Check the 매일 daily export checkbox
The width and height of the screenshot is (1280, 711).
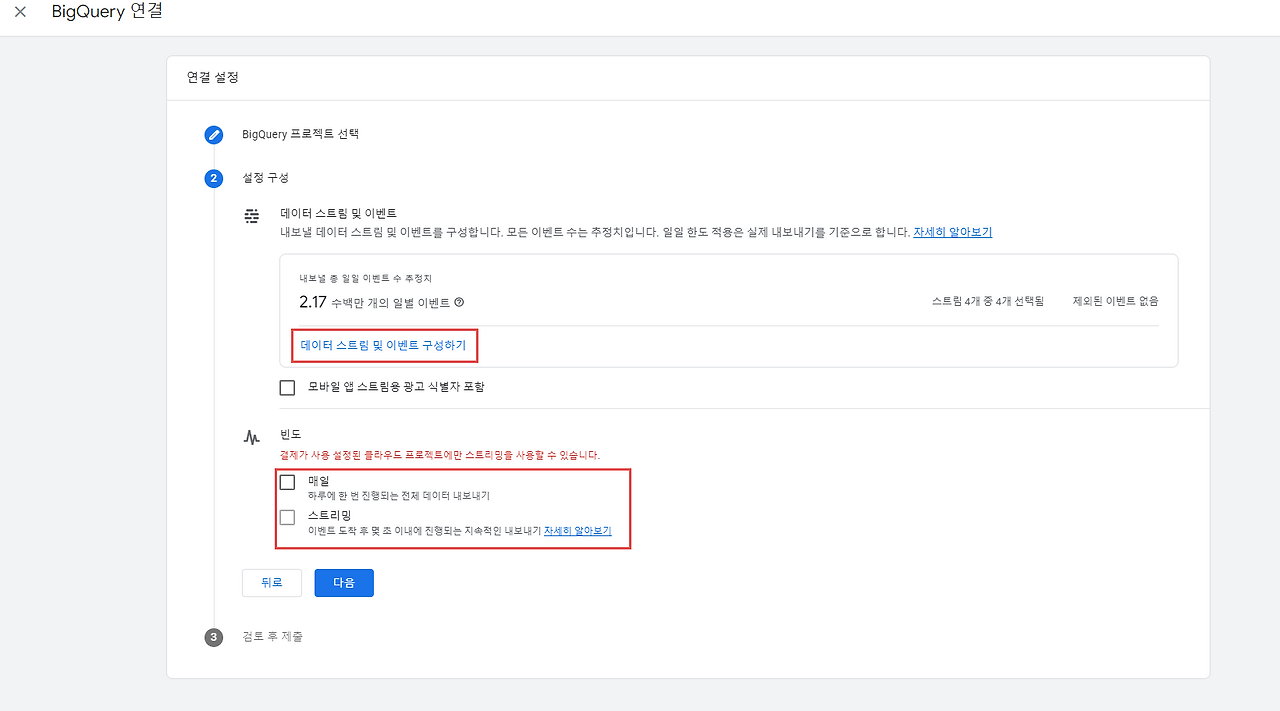click(288, 482)
